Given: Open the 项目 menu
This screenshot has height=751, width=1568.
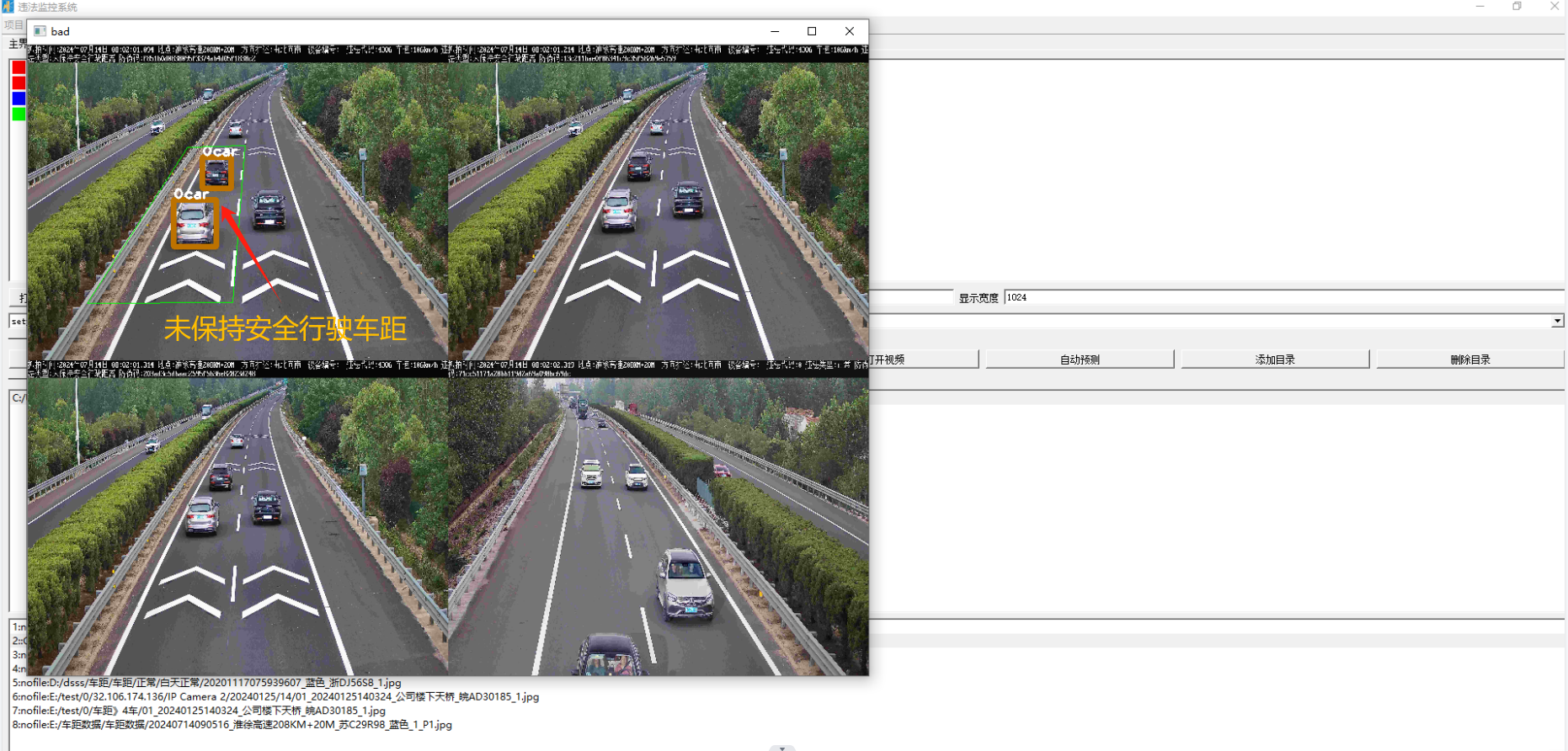Looking at the screenshot, I should tap(13, 25).
